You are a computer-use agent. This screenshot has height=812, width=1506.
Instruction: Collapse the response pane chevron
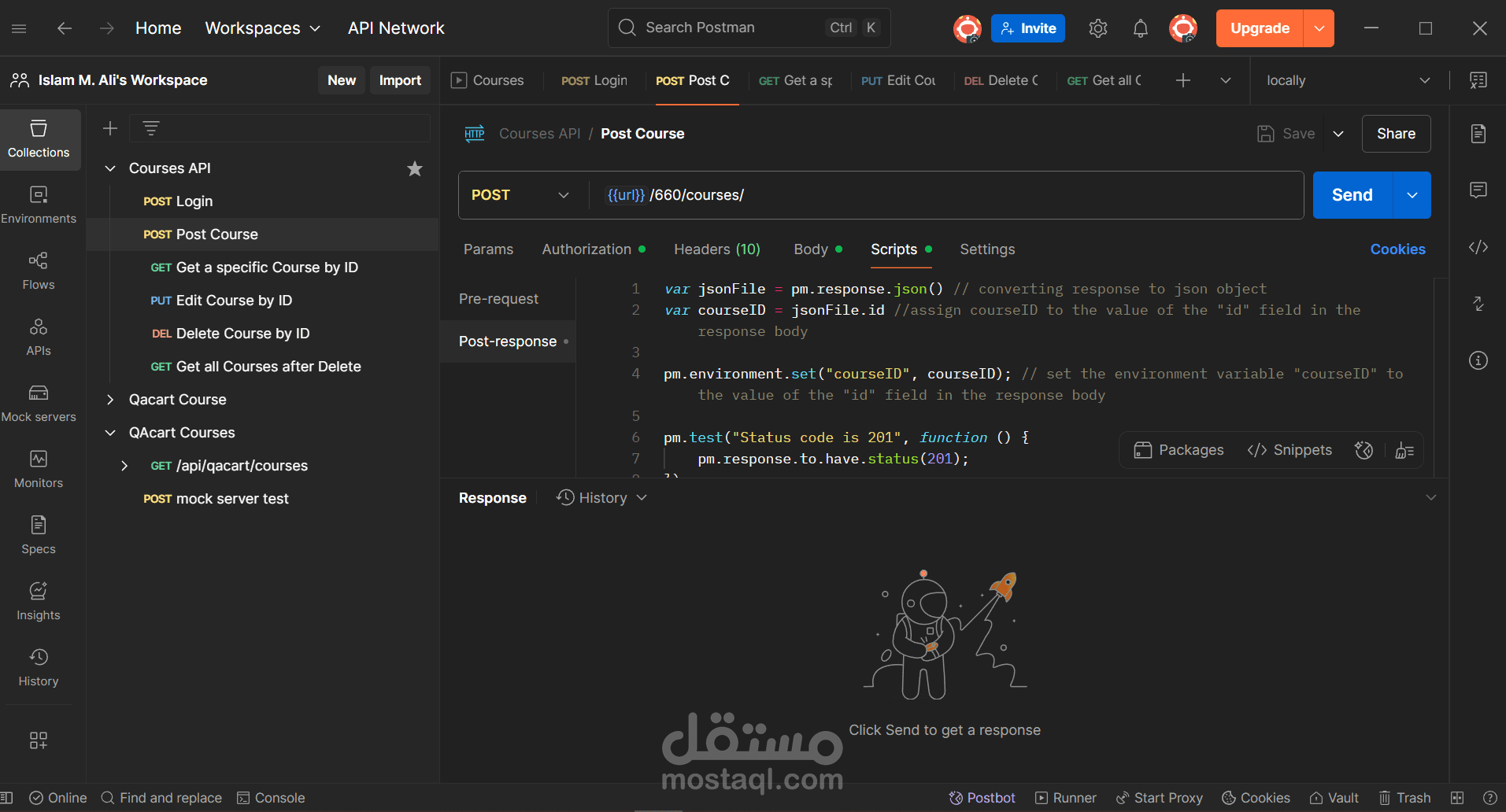pos(1431,497)
